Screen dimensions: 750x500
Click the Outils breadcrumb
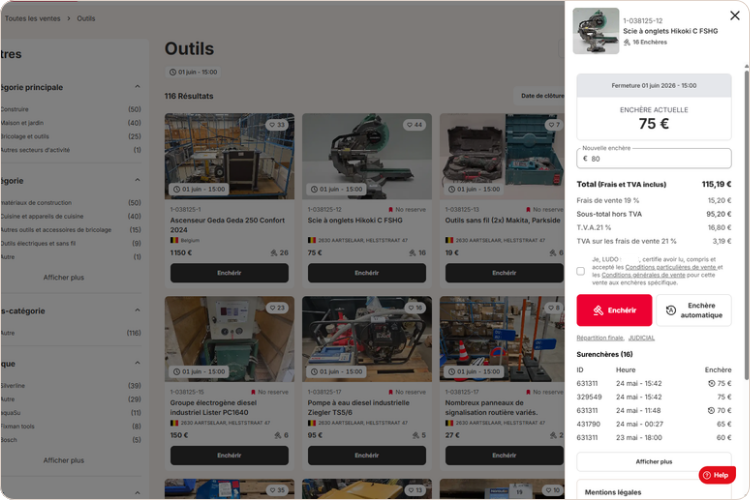point(86,18)
